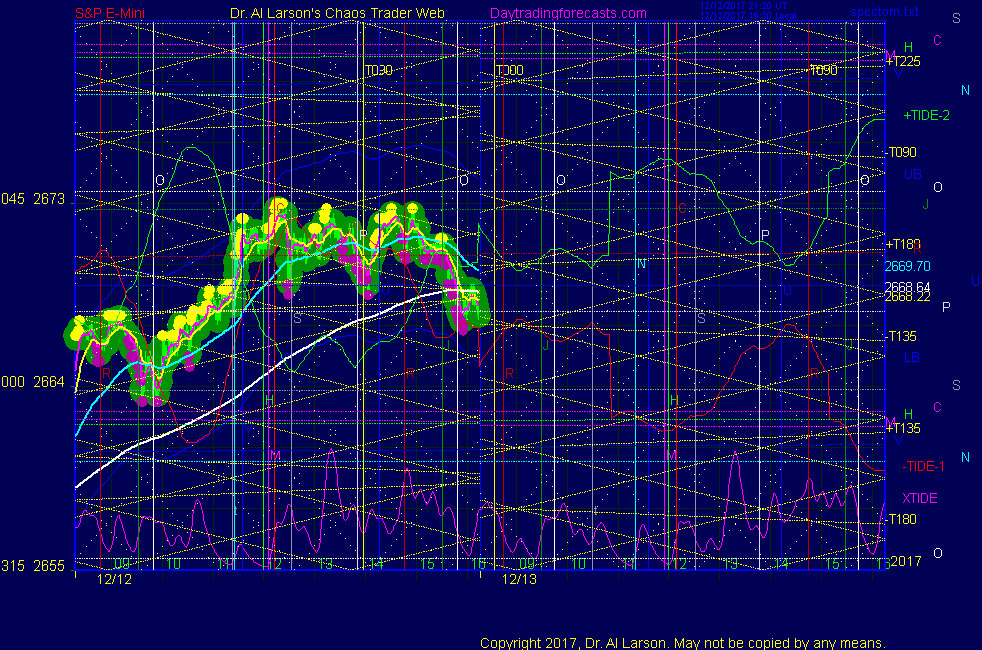Click the 2017 year label at lower right
Viewport: 982px width, 650px height.
coord(906,561)
